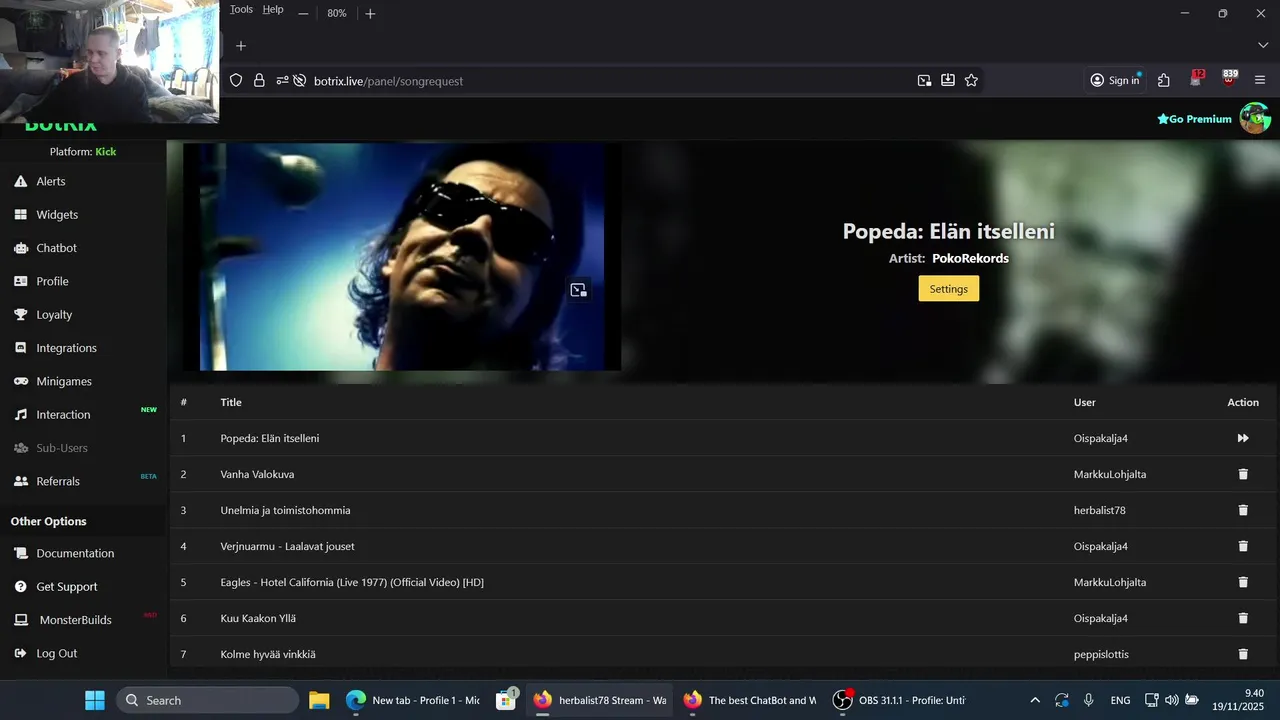
Task: Click Get Support in sidebar
Action: (67, 586)
